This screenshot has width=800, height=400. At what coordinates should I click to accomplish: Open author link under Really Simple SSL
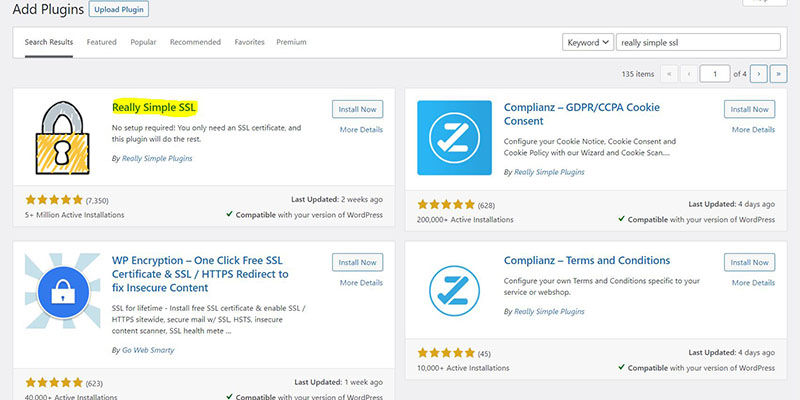tap(157, 159)
